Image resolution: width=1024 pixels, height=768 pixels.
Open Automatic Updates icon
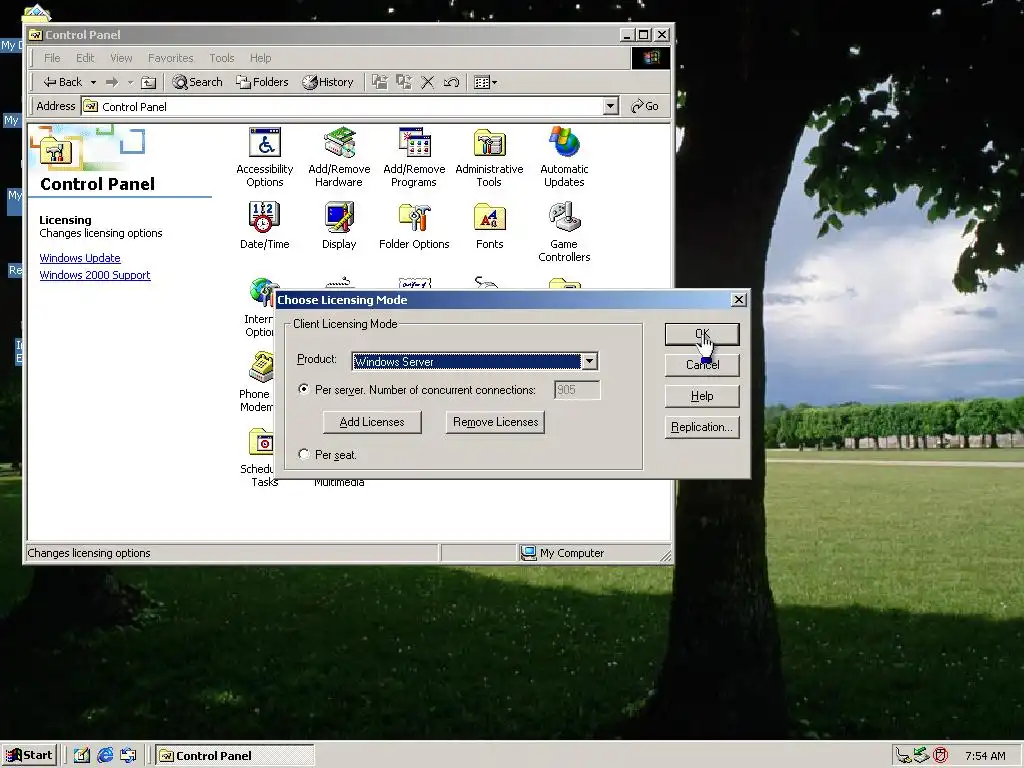pyautogui.click(x=564, y=143)
